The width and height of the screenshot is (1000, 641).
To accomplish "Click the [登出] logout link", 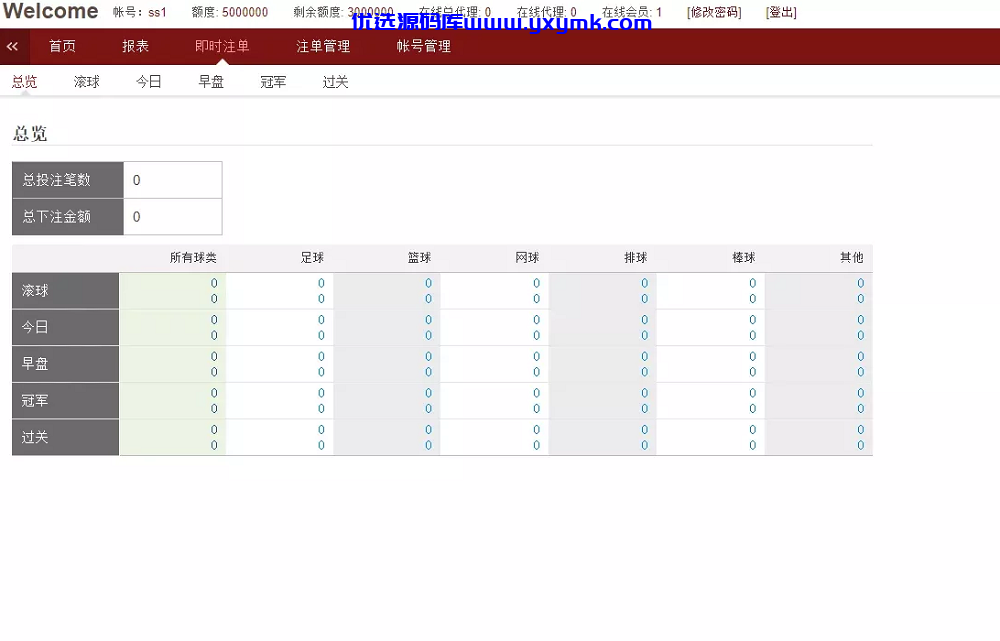I will coord(781,12).
